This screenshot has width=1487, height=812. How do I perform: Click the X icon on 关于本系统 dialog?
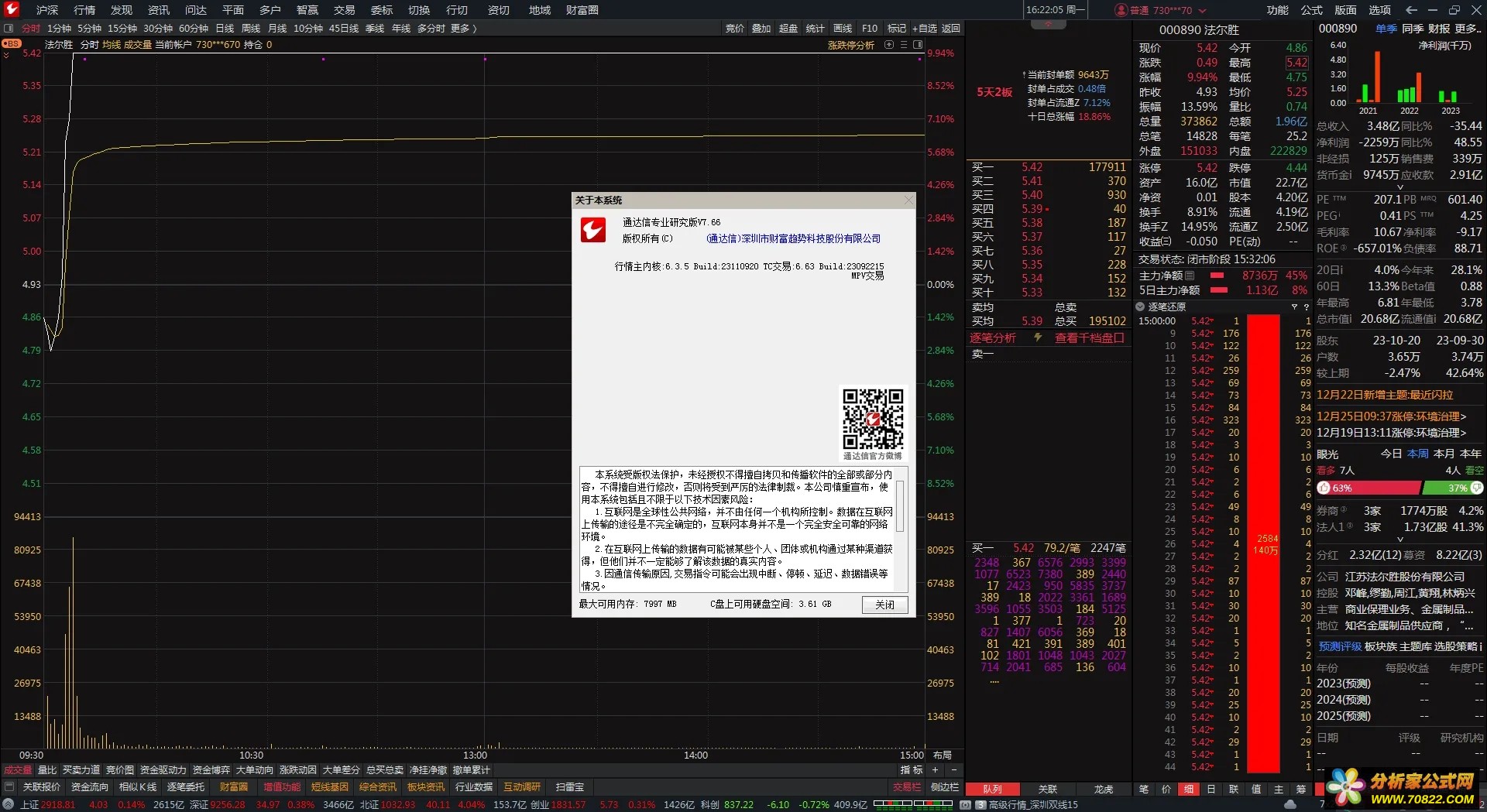tap(908, 200)
